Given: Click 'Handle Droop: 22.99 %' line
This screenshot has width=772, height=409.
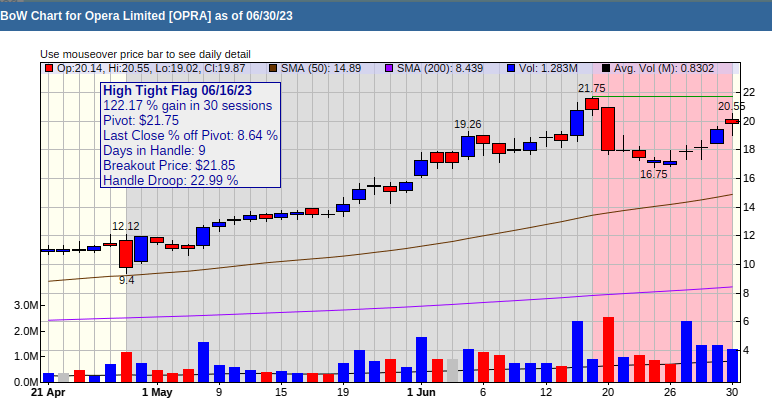Looking at the screenshot, I should click(170, 181).
